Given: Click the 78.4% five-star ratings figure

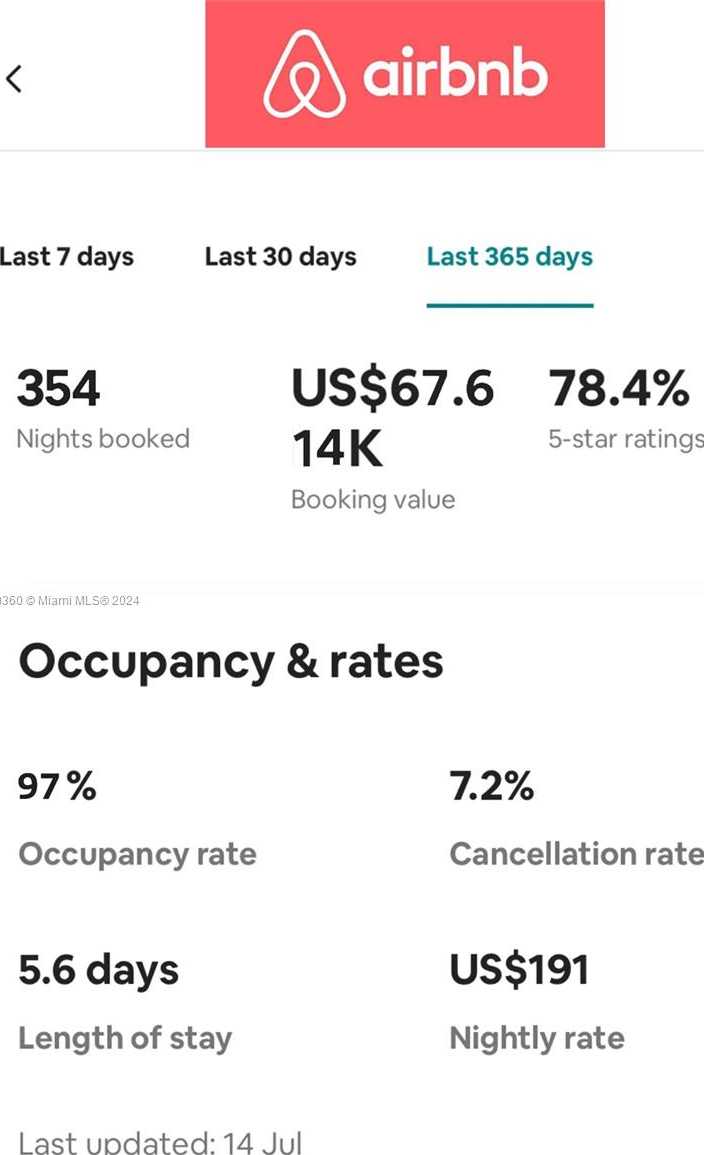Looking at the screenshot, I should point(619,389).
